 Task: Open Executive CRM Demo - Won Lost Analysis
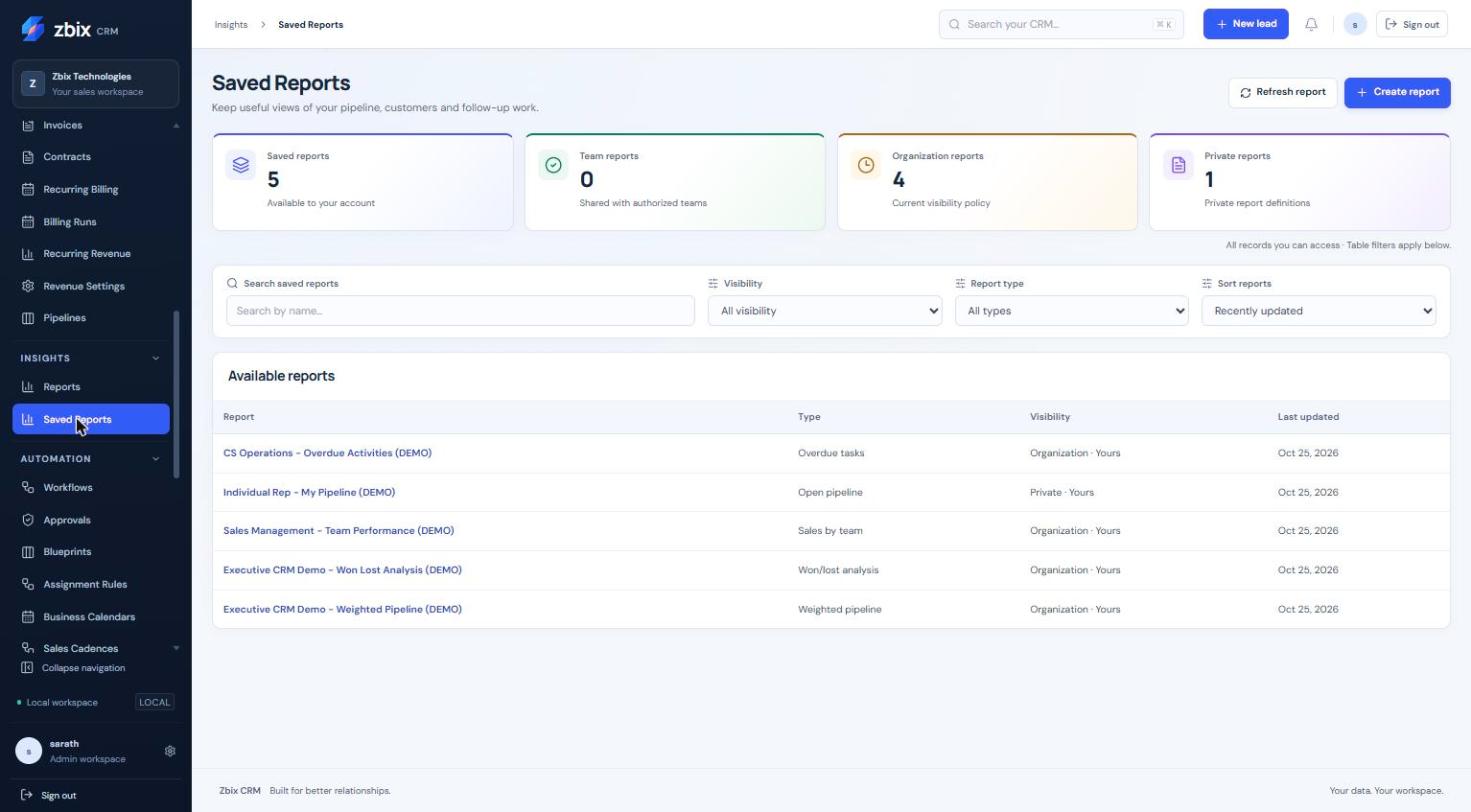click(x=342, y=570)
